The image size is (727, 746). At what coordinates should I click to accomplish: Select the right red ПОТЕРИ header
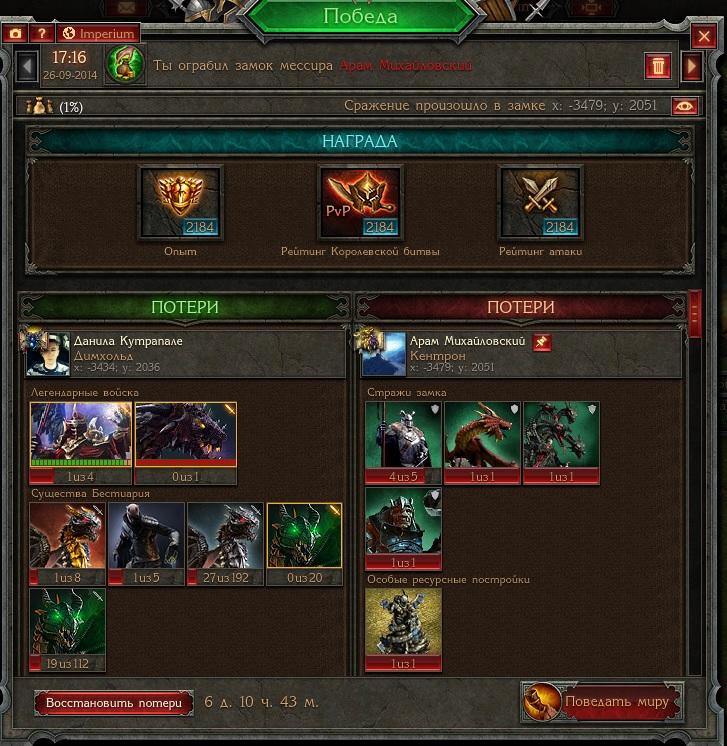point(521,307)
